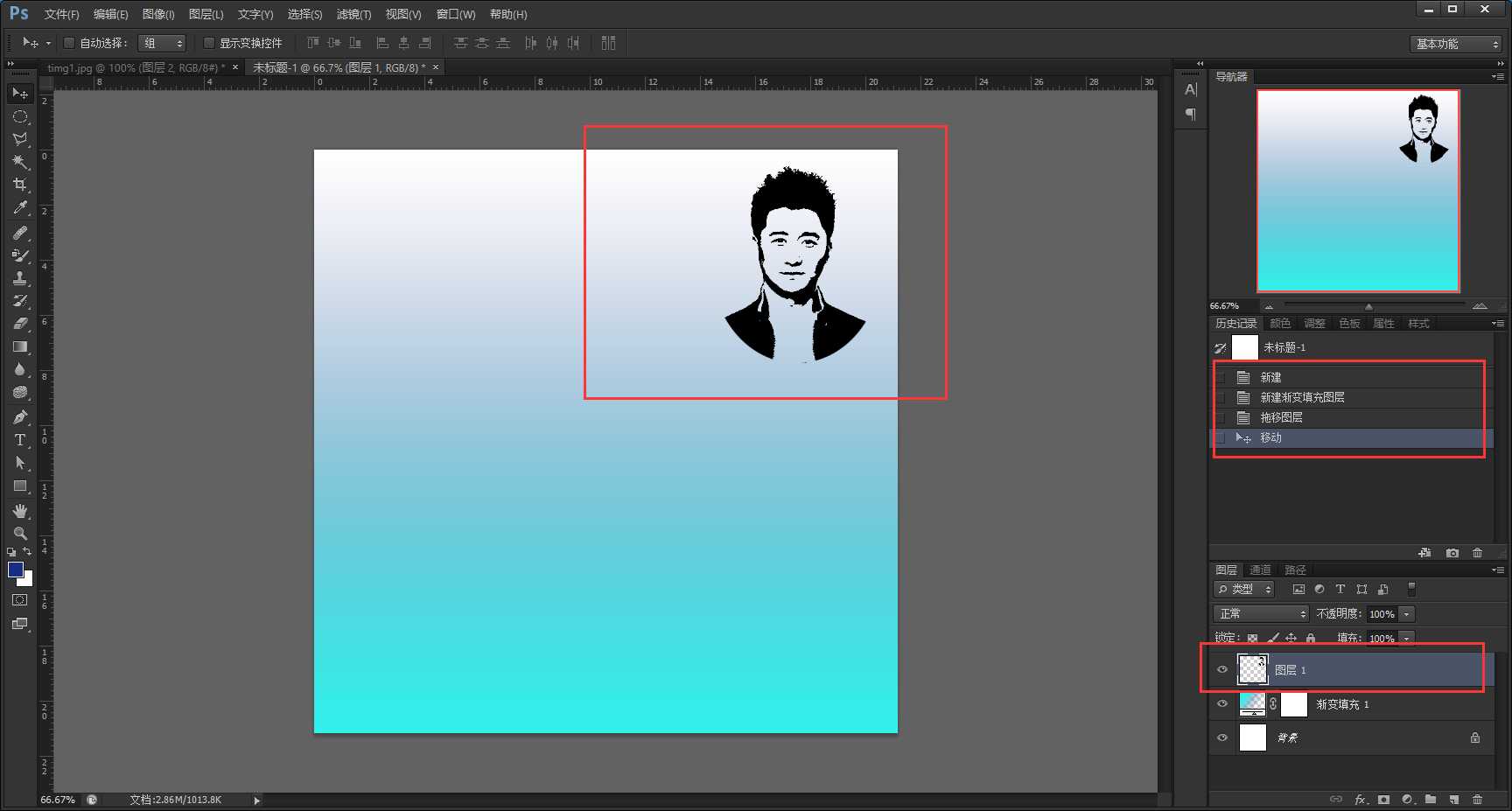Swap foreground and background colors

[27, 552]
